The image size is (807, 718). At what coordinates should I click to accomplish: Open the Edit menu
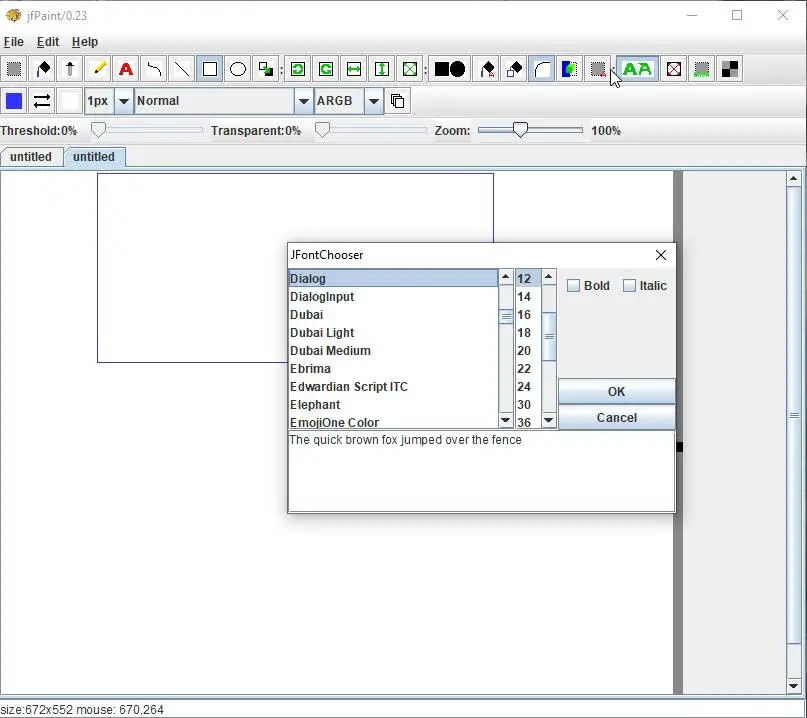[x=47, y=42]
